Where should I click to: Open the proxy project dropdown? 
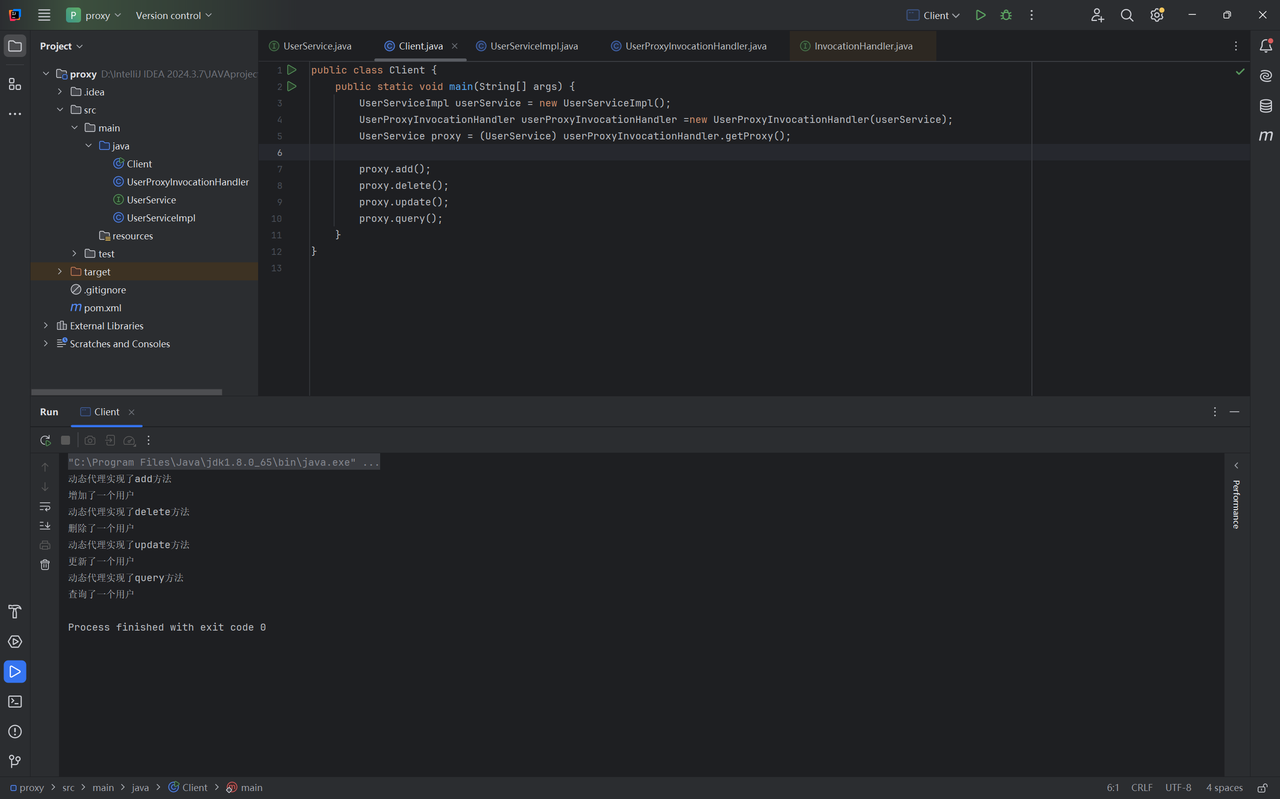pos(94,15)
